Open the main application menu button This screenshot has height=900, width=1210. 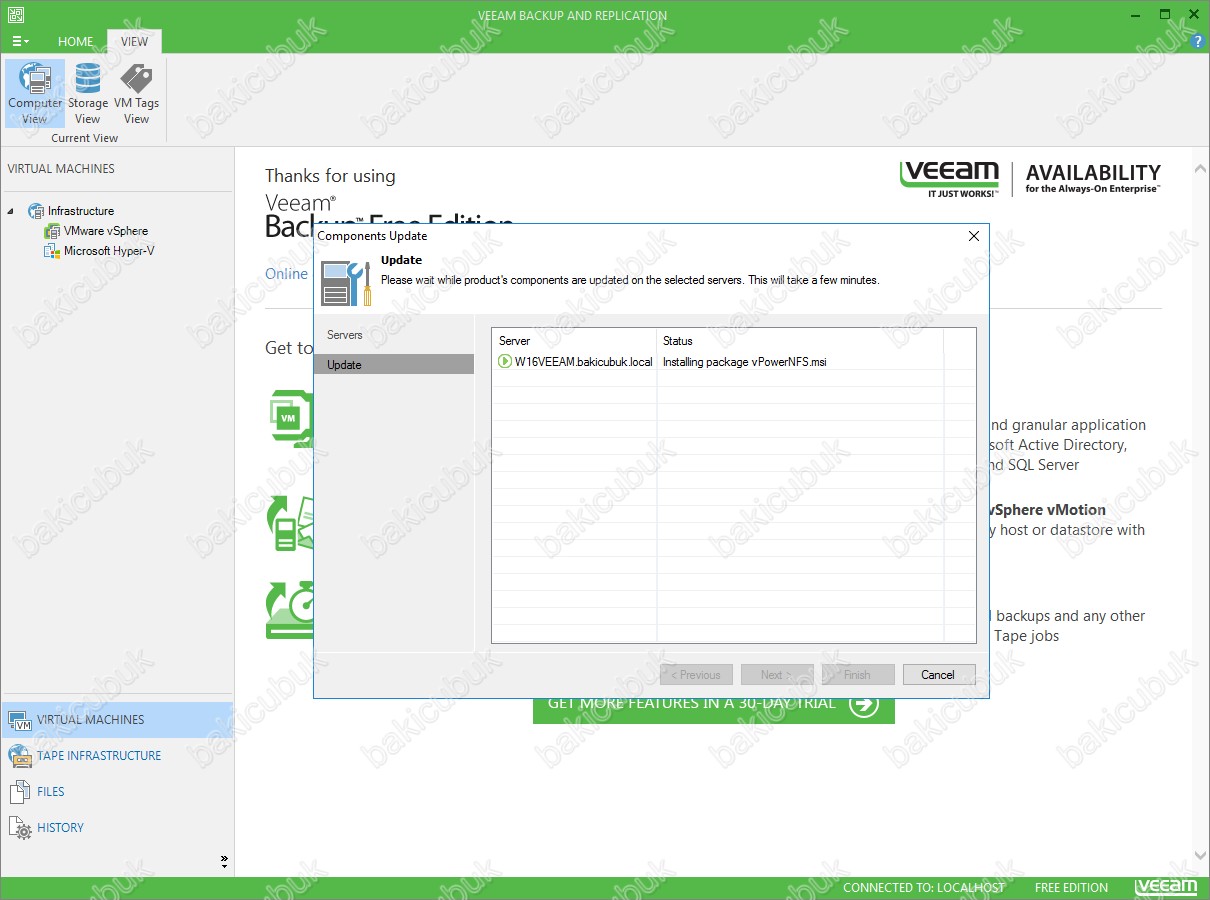click(20, 41)
